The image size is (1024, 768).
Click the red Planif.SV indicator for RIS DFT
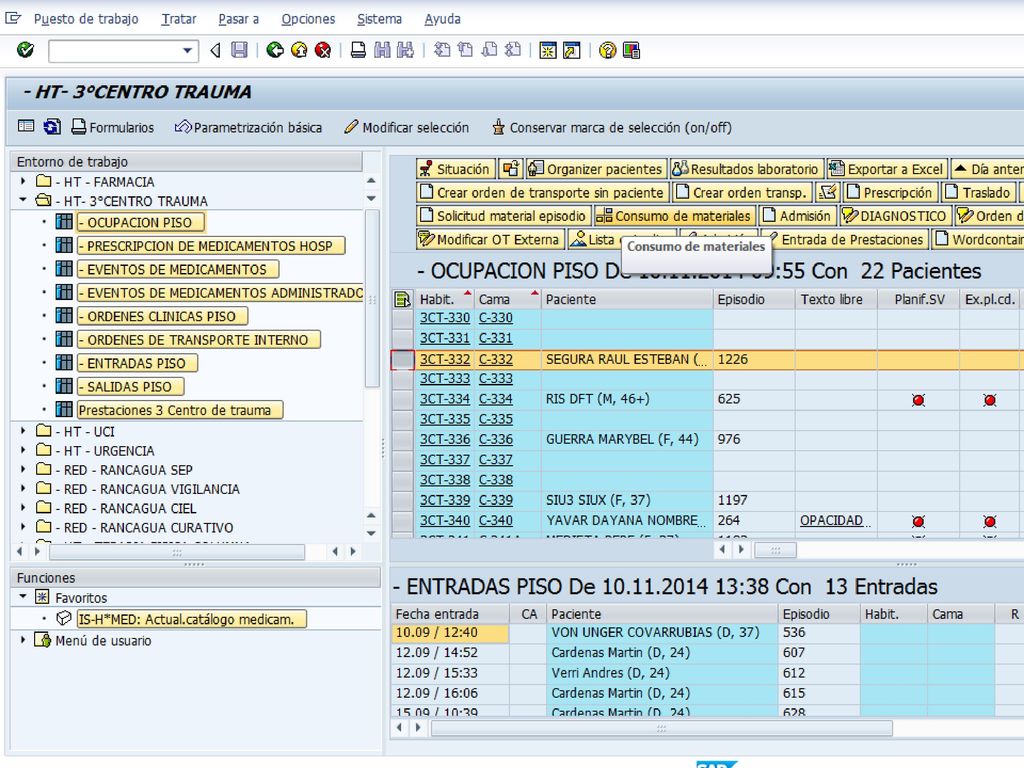click(918, 400)
